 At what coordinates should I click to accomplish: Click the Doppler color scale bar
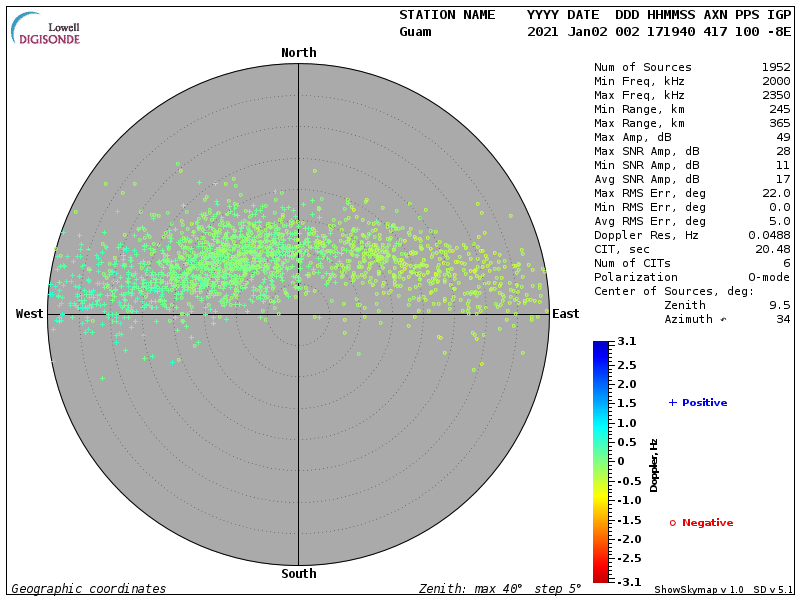[x=600, y=461]
